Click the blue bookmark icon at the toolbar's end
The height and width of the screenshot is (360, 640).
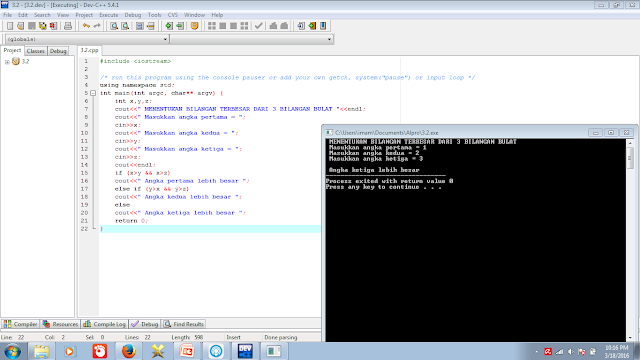(x=323, y=26)
